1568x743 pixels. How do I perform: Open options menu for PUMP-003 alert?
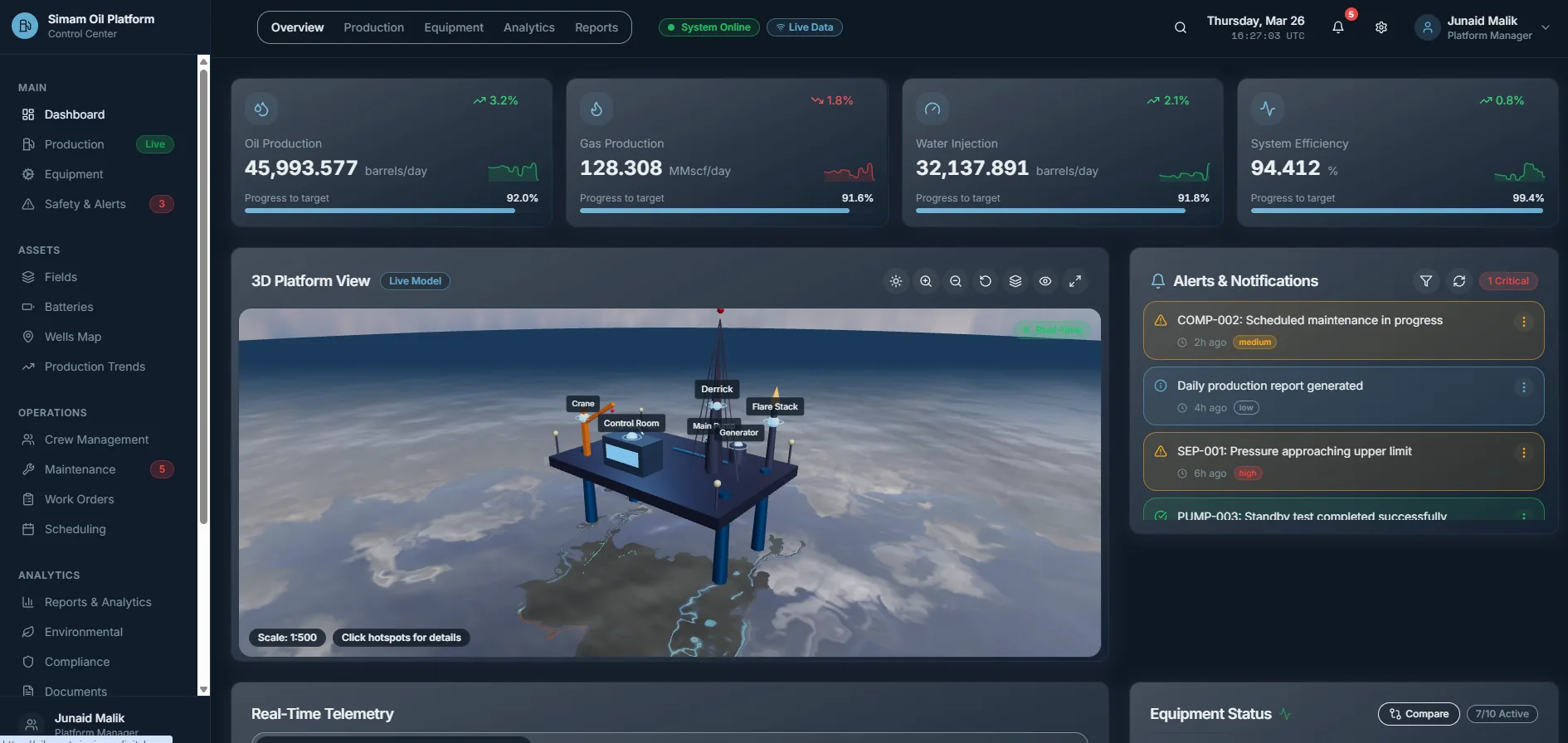(1524, 516)
